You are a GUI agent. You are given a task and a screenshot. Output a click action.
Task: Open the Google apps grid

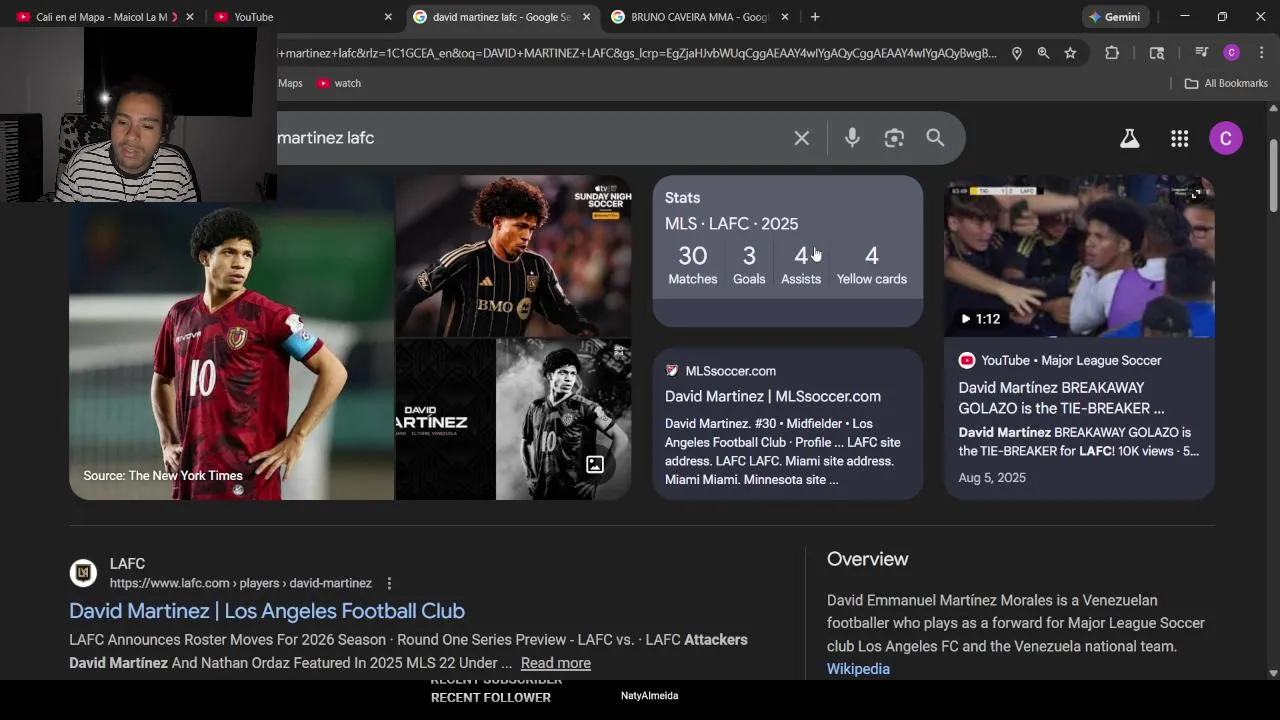tap(1180, 139)
